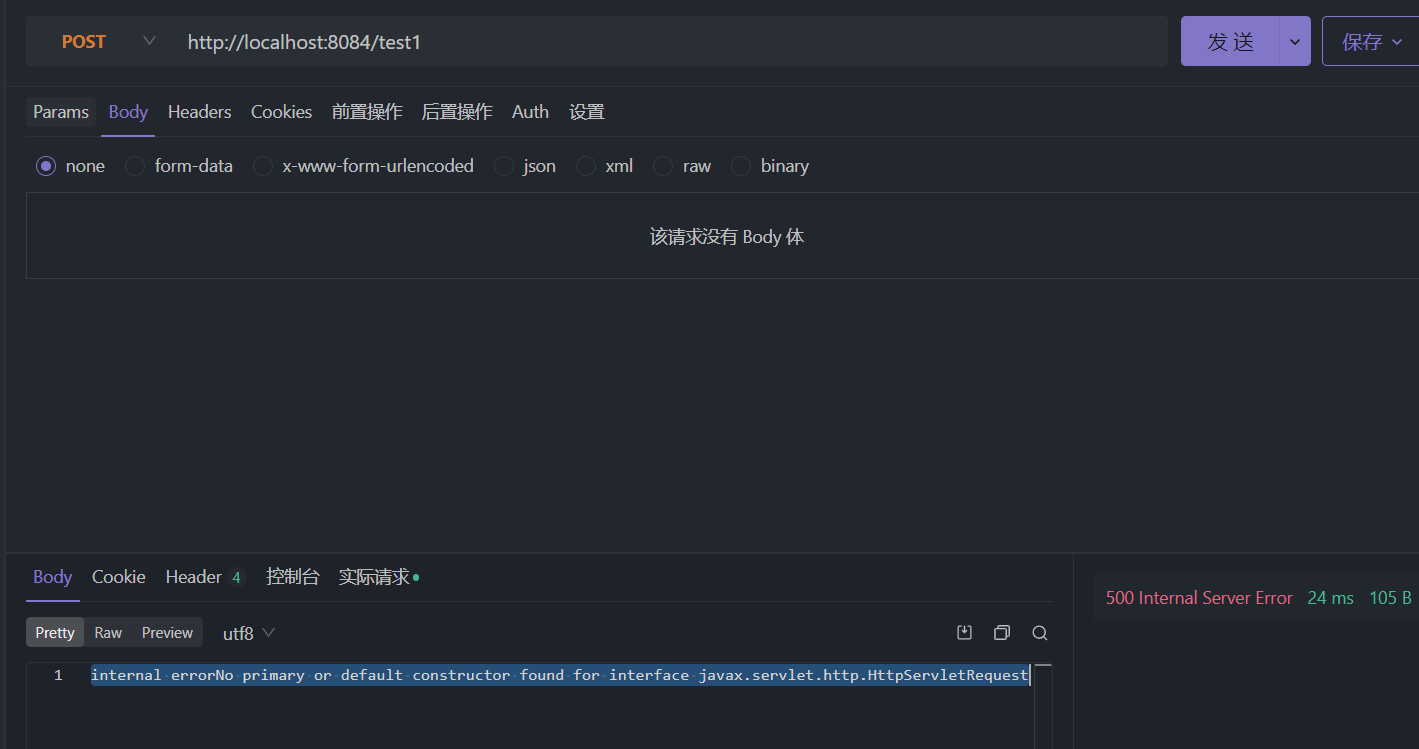The image size is (1419, 749).
Task: Open the 控制台 console tab
Action: pos(293,577)
